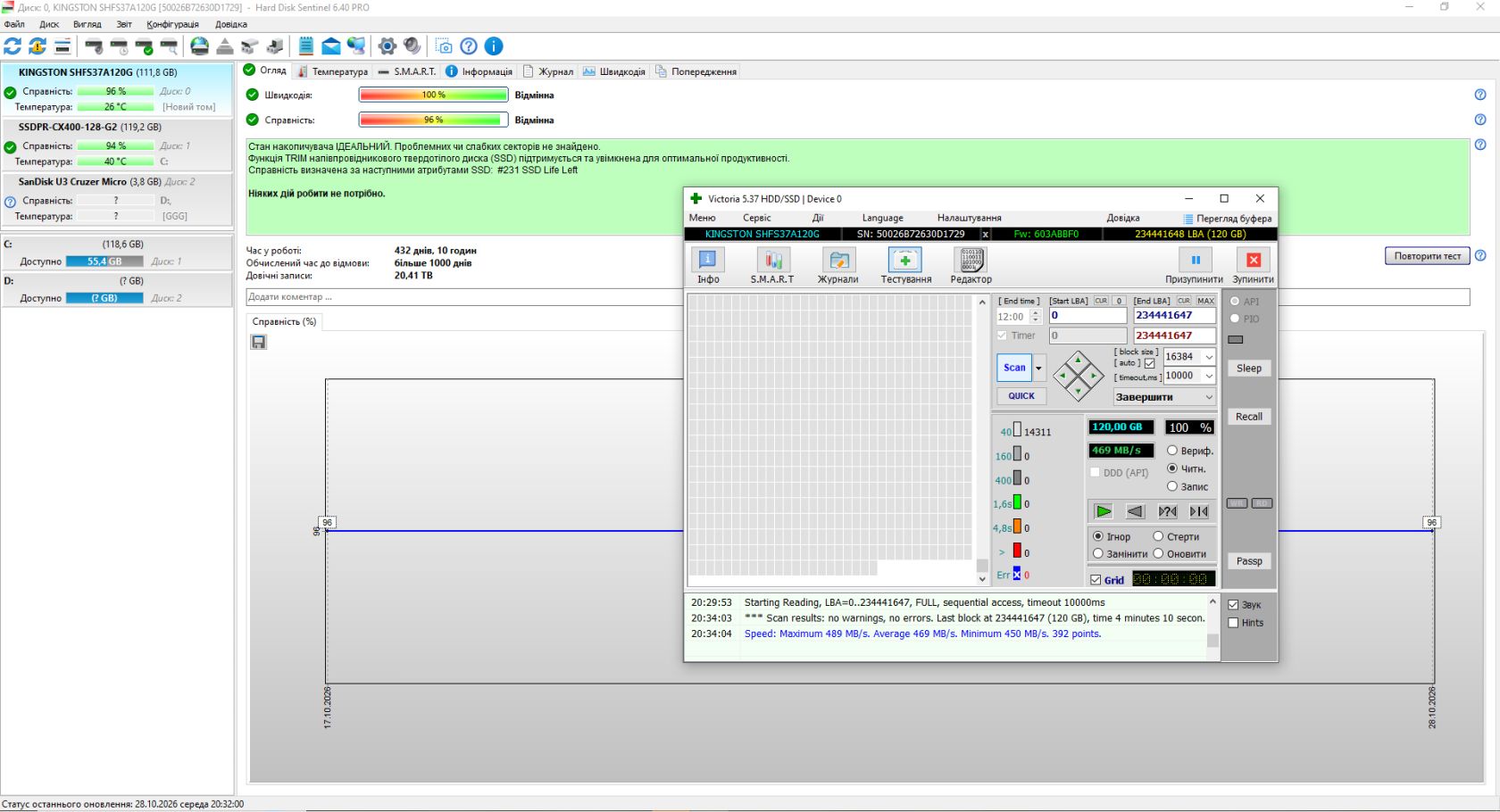
Task: Click the Повторити тест button
Action: [1428, 256]
